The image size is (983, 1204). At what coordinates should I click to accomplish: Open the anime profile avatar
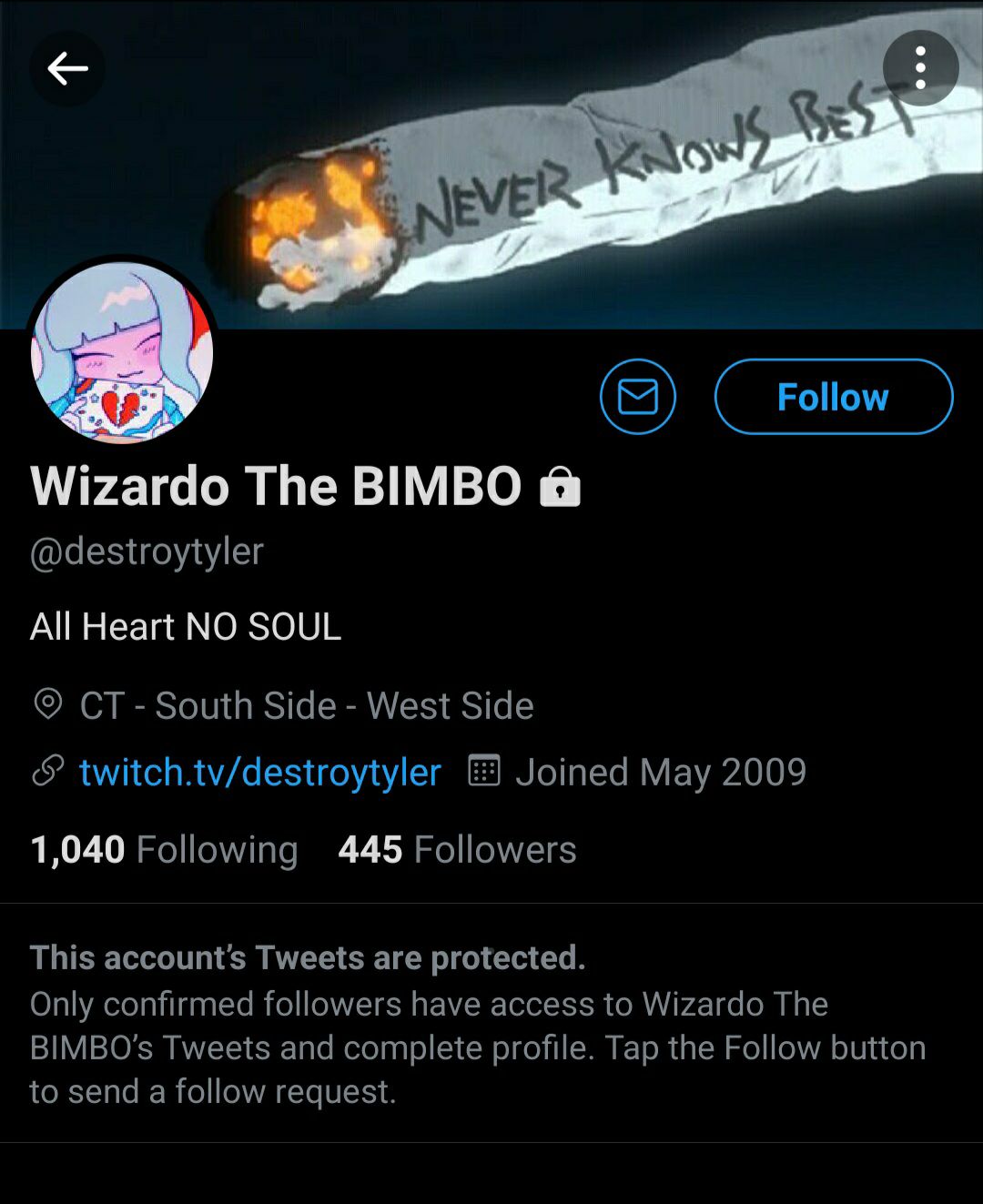122,353
